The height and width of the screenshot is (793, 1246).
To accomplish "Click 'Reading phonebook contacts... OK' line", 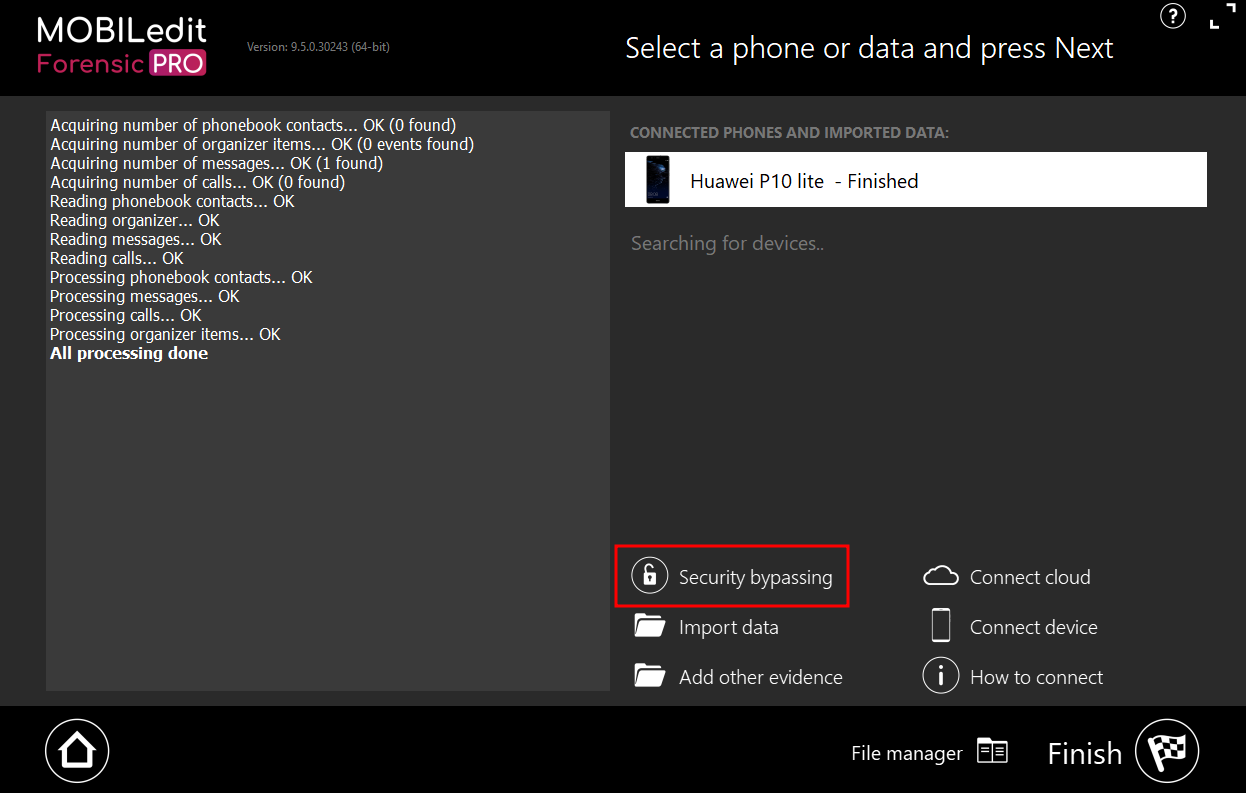I will pyautogui.click(x=172, y=202).
